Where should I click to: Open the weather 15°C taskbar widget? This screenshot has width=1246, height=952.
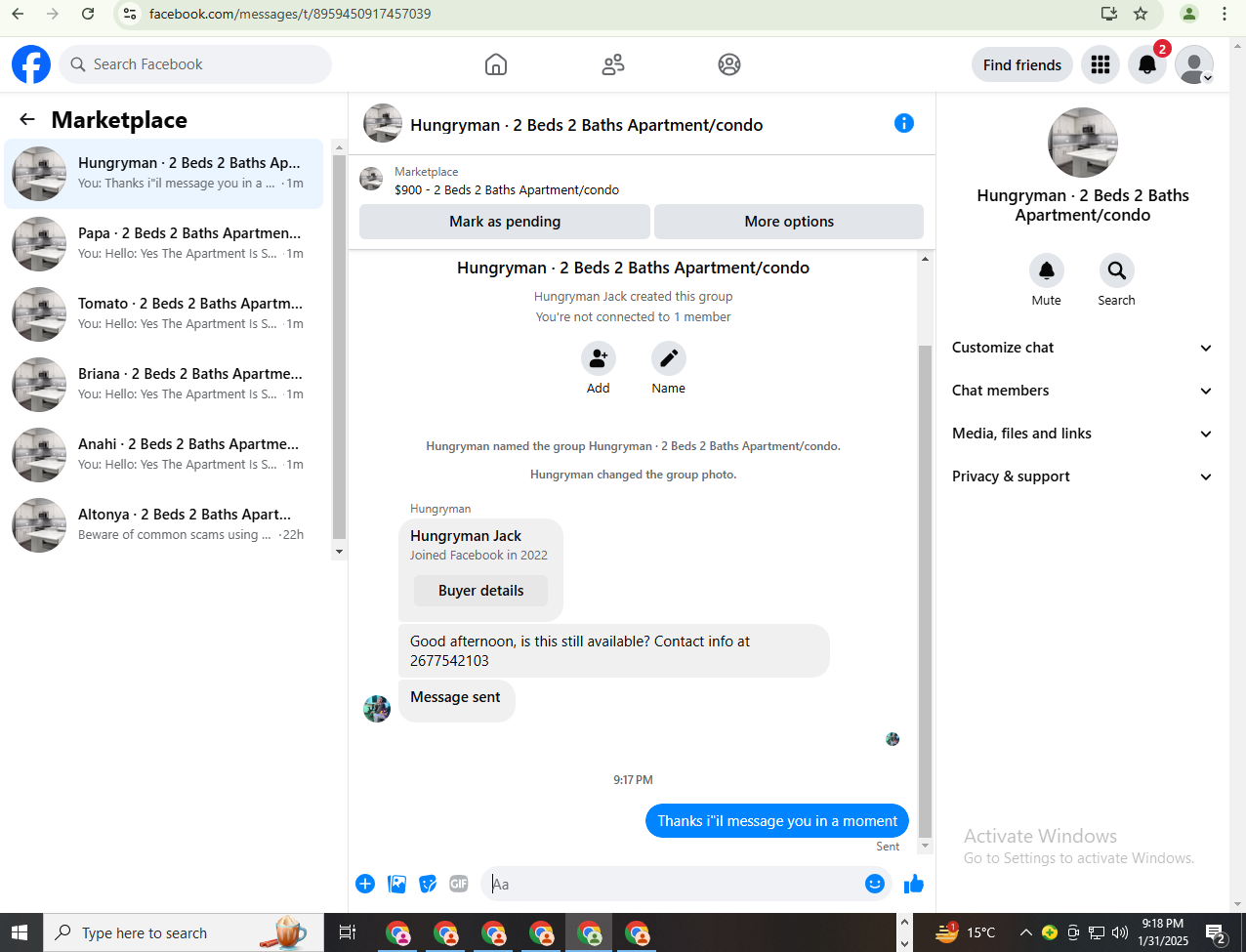point(965,932)
